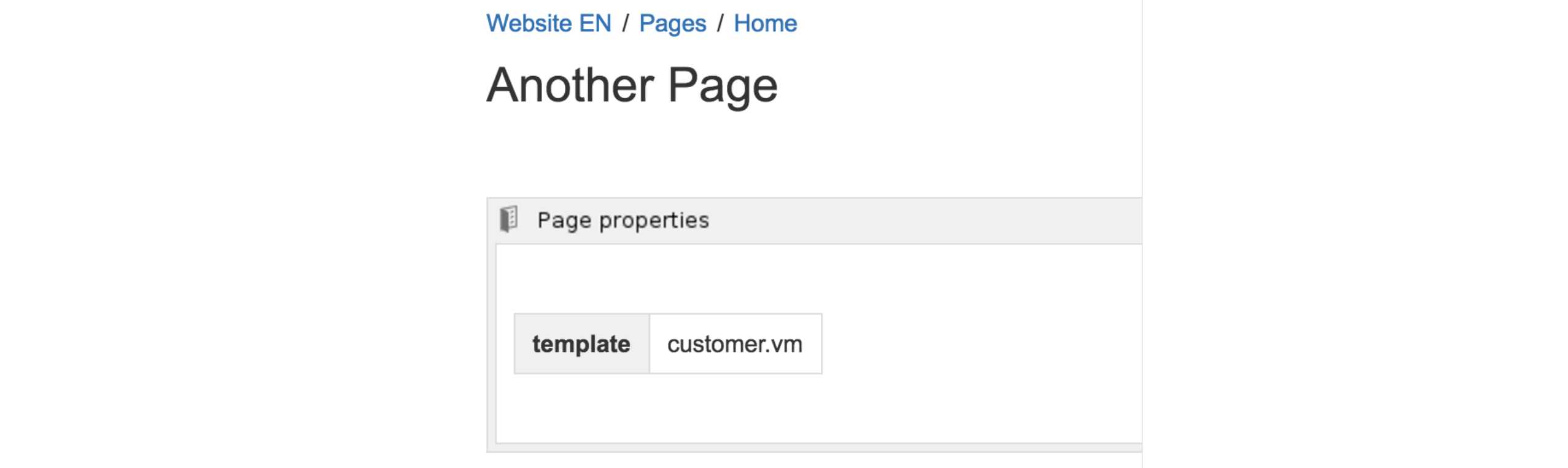1568x468 pixels.
Task: Click the word Page in the title
Action: click(x=722, y=85)
